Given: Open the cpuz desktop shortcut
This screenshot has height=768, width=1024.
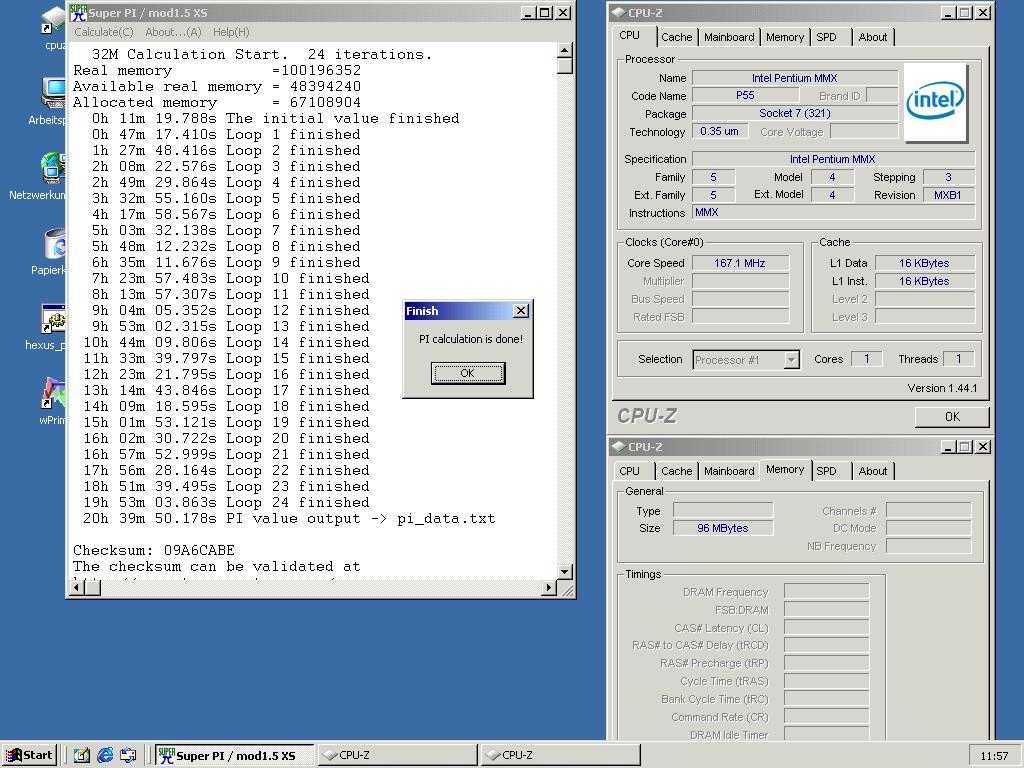Looking at the screenshot, I should coord(55,27).
